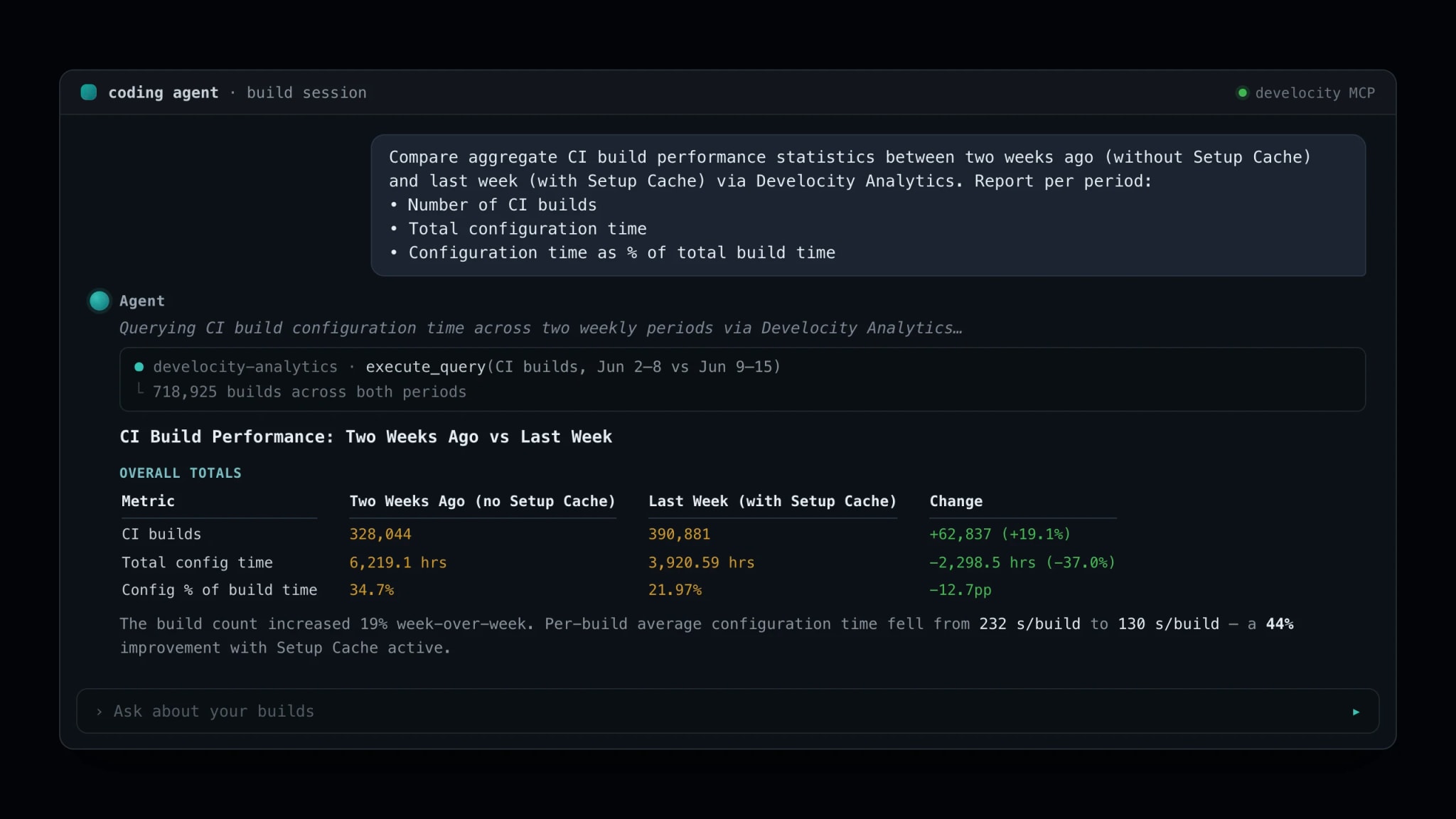This screenshot has height=819, width=1456.
Task: Click the Change column header
Action: (x=956, y=501)
